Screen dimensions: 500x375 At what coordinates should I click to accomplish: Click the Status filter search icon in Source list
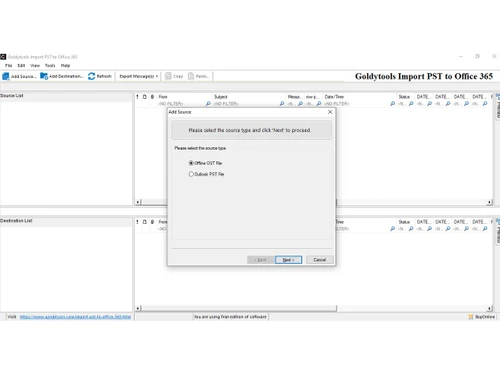[411, 104]
